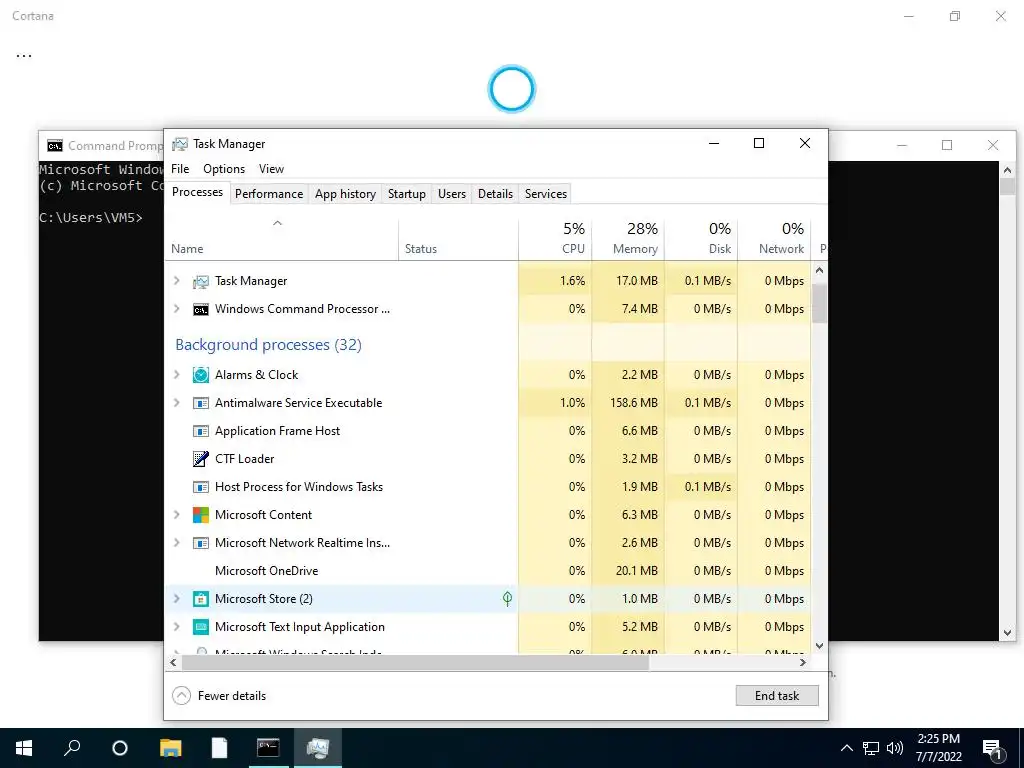
Task: Click the Task Manager process icon
Action: point(200,281)
